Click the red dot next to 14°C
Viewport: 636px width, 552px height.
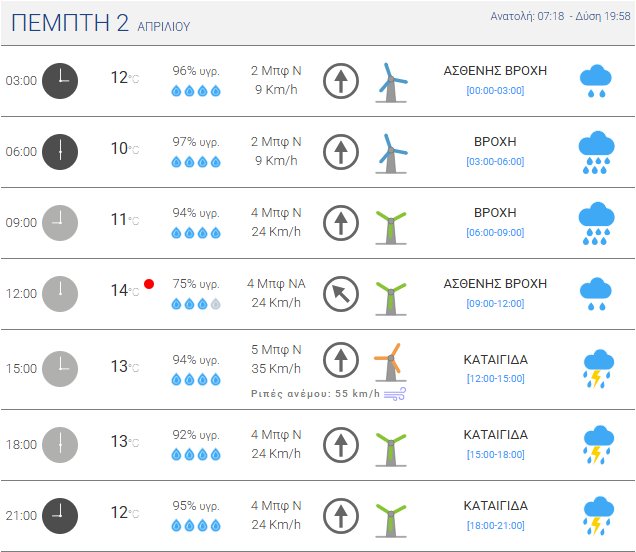pyautogui.click(x=149, y=285)
